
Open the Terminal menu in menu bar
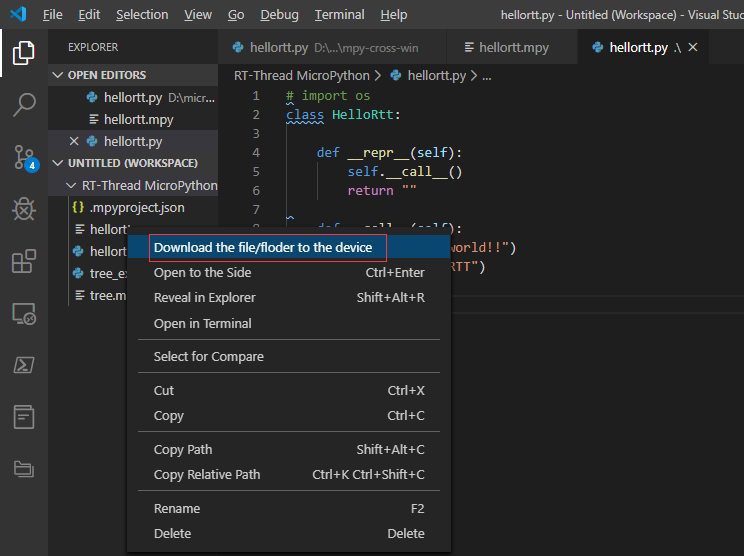[339, 15]
